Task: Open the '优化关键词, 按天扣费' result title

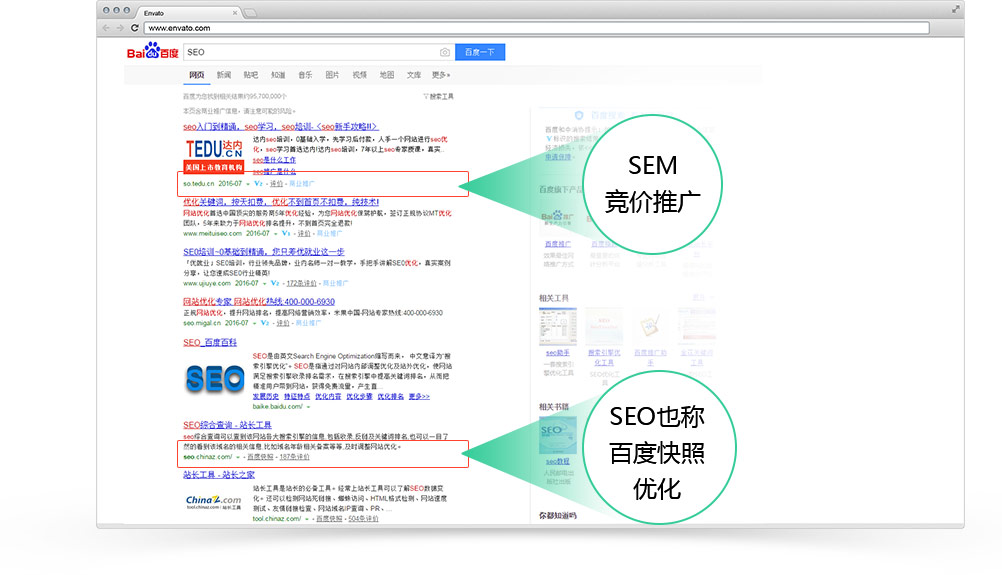Action: (281, 202)
